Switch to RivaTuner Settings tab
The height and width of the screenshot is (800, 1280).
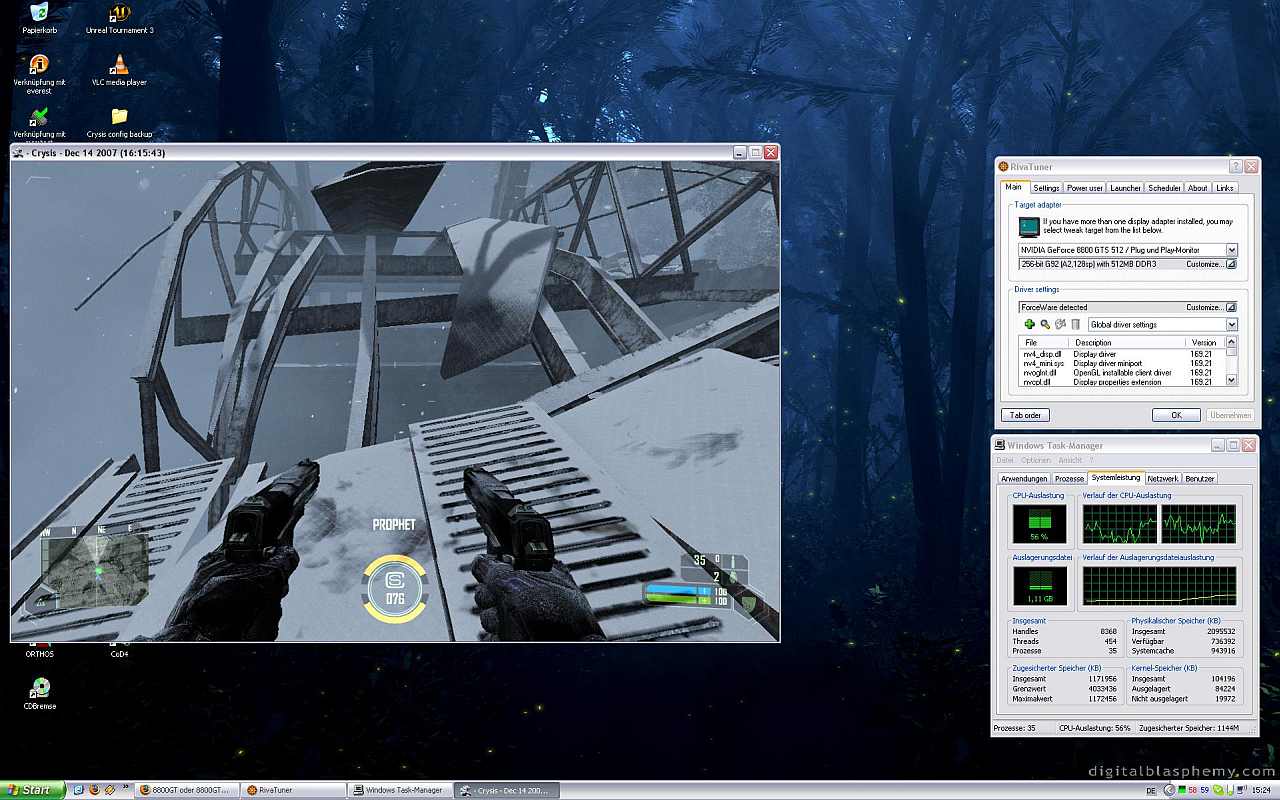click(x=1046, y=188)
